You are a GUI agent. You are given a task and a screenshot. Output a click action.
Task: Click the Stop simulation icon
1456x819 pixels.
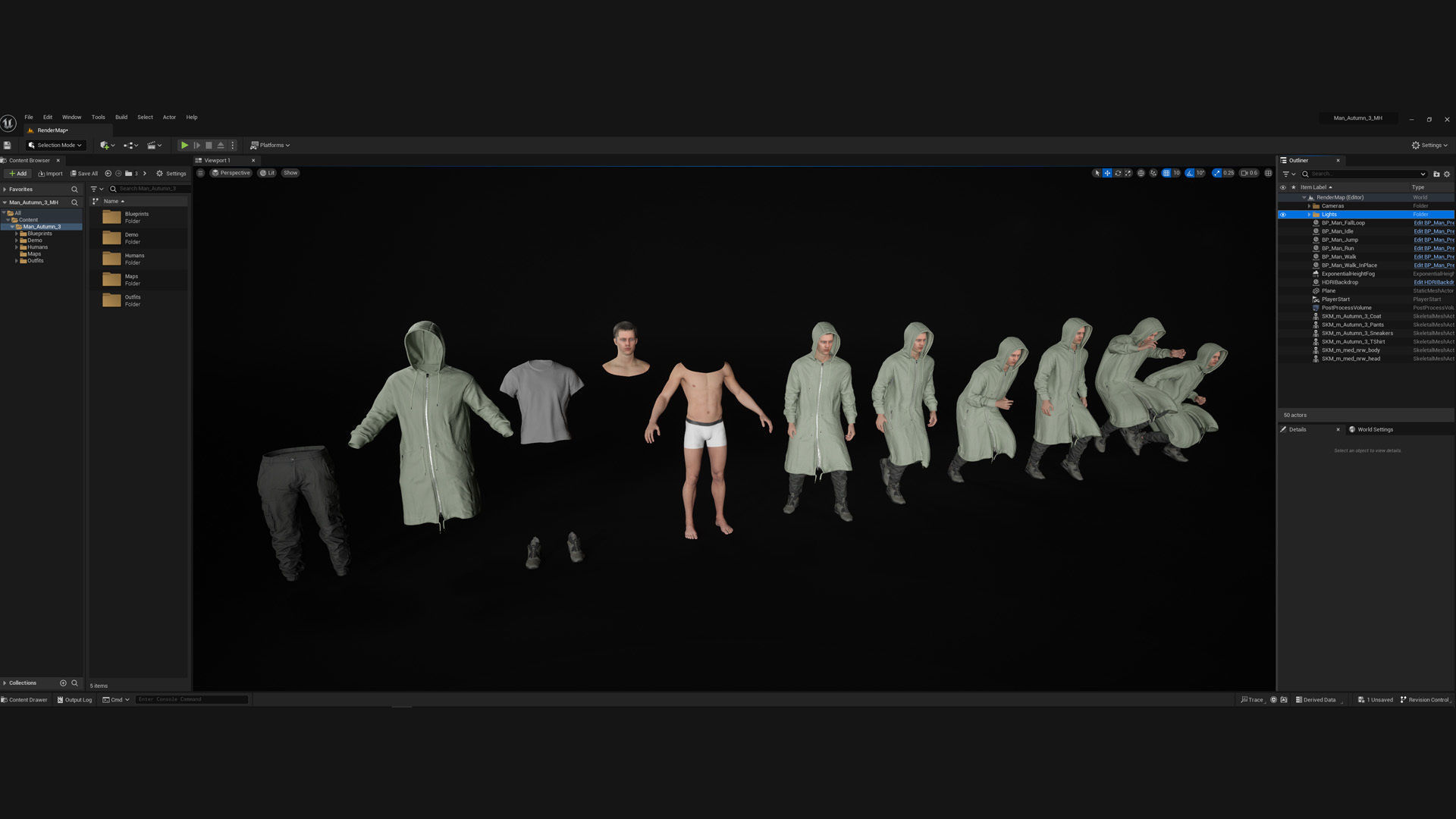(209, 145)
